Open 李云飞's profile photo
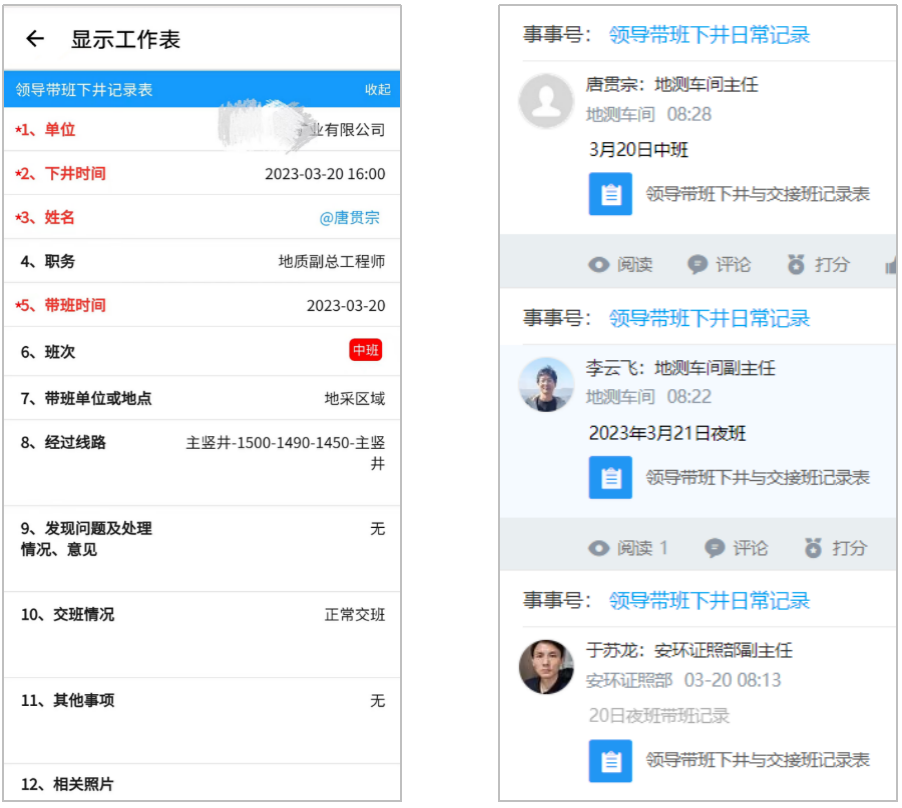The image size is (902, 808). click(x=546, y=384)
